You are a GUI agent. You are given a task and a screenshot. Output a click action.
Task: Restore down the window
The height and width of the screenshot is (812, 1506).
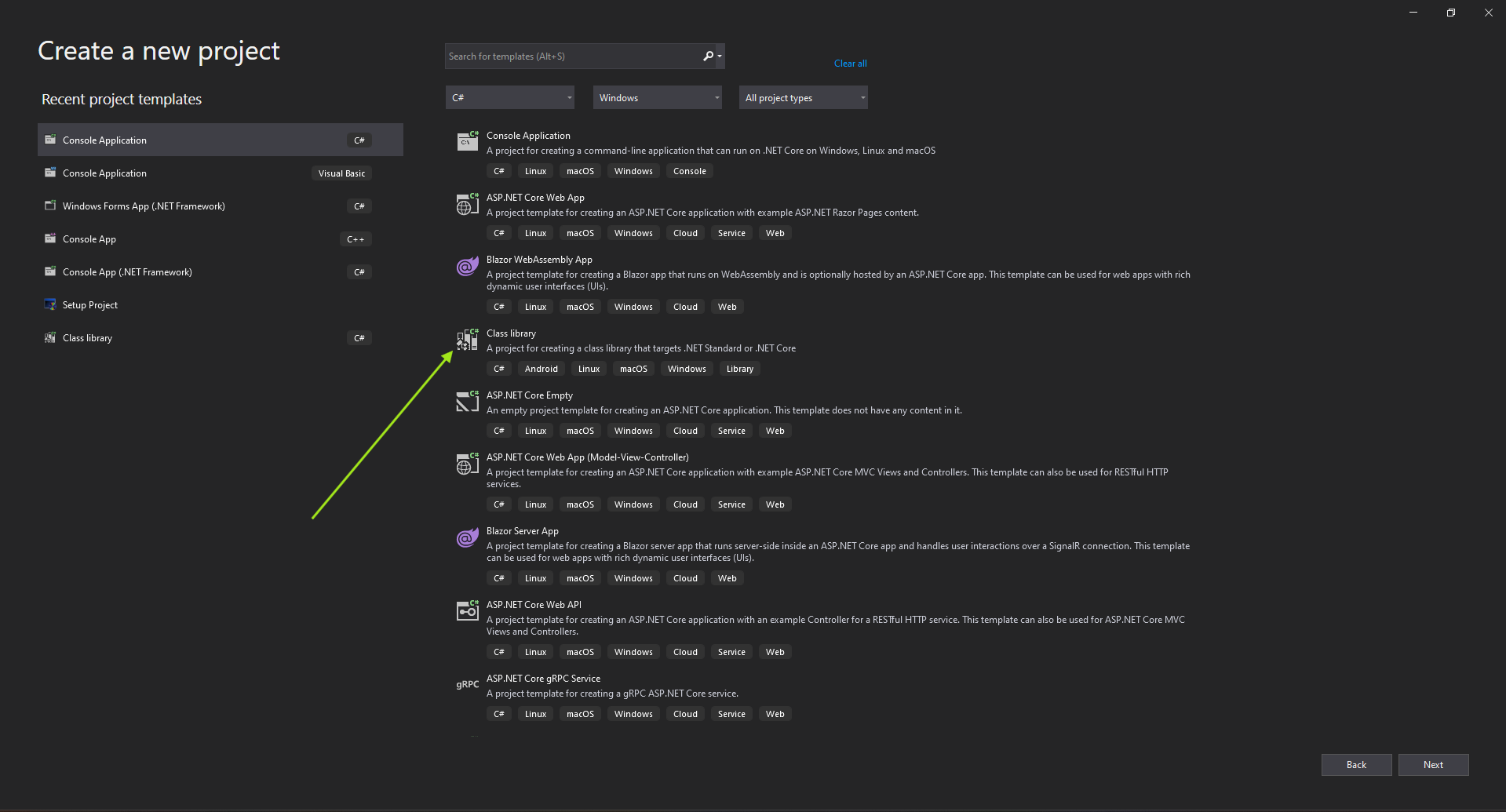(x=1450, y=13)
